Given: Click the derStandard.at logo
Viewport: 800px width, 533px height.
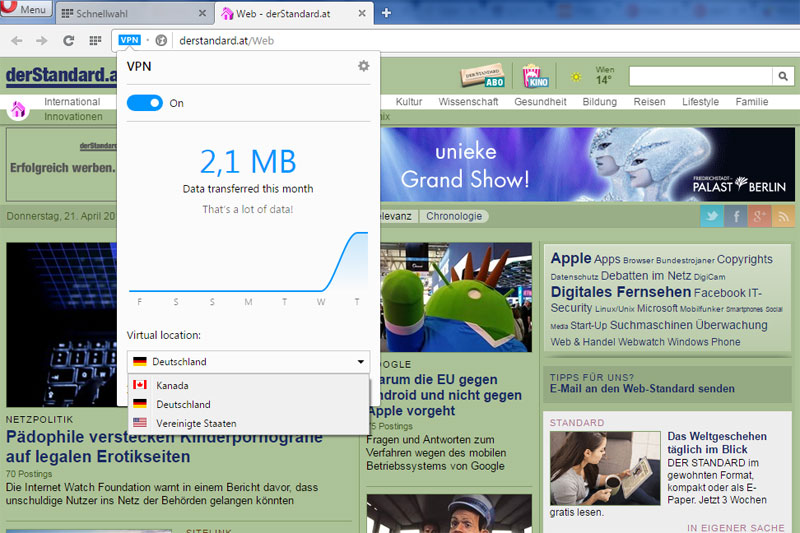Looking at the screenshot, I should [61, 75].
